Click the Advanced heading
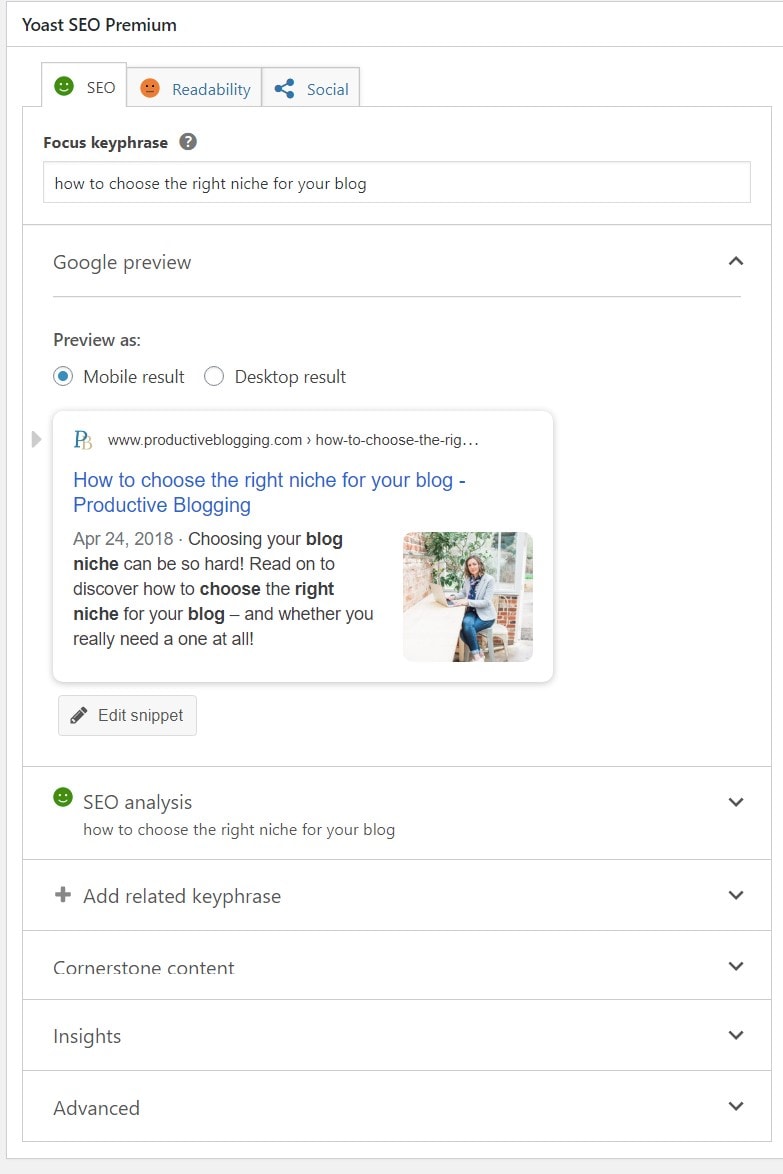The width and height of the screenshot is (783, 1174). tap(97, 1107)
